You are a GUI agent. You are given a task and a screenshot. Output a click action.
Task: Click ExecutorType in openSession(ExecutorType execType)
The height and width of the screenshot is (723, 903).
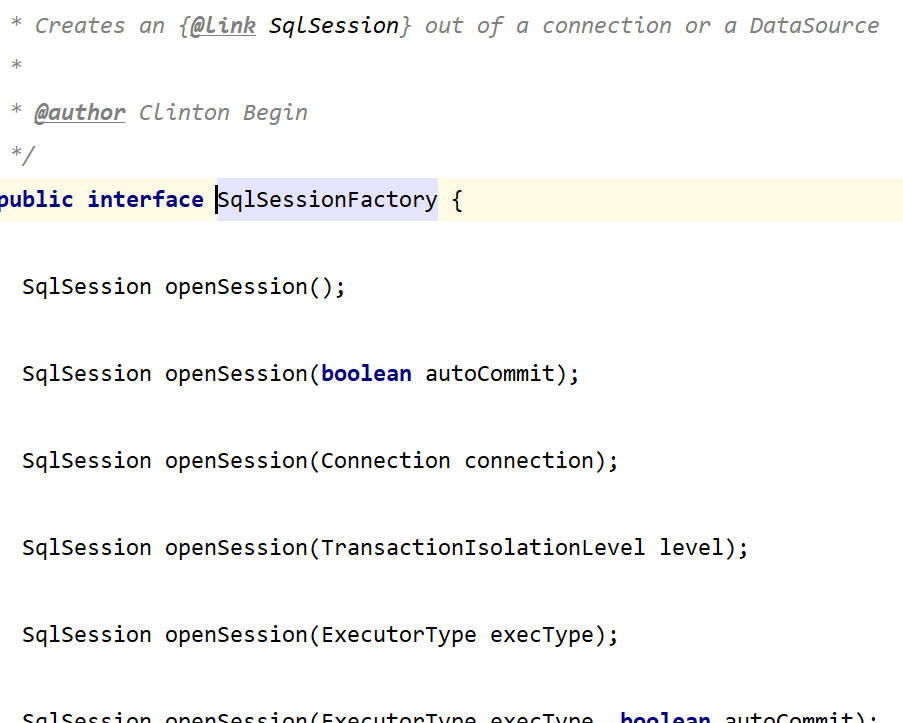(399, 635)
